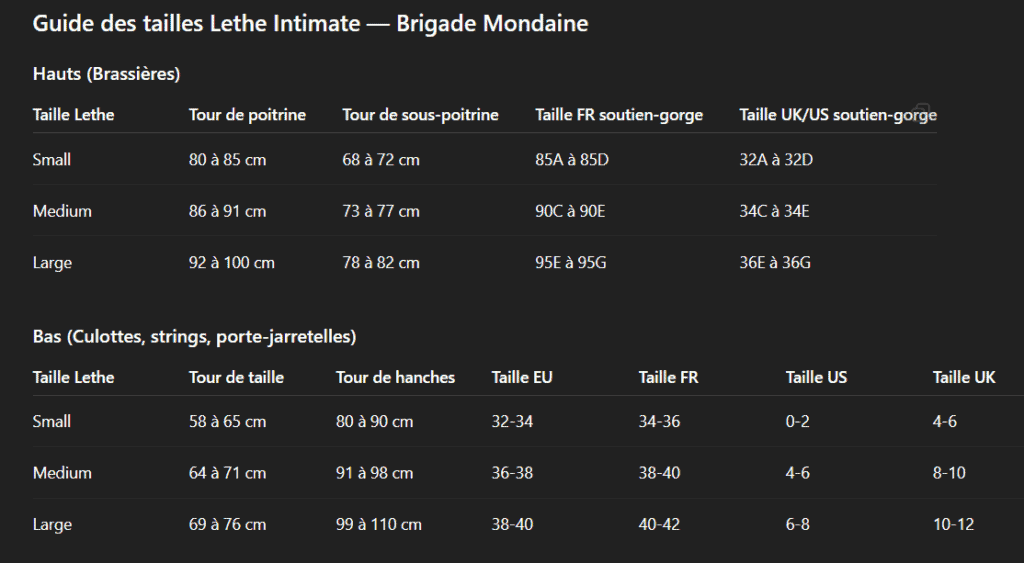The image size is (1024, 563).
Task: Click the 'Tour de taille' column header
Action: click(x=236, y=377)
